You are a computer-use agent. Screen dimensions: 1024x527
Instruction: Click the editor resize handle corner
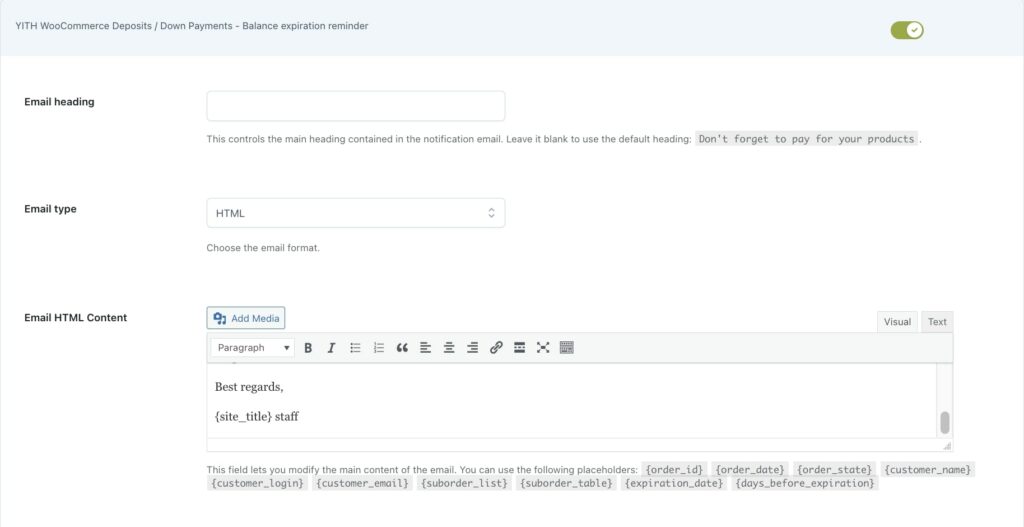point(948,446)
